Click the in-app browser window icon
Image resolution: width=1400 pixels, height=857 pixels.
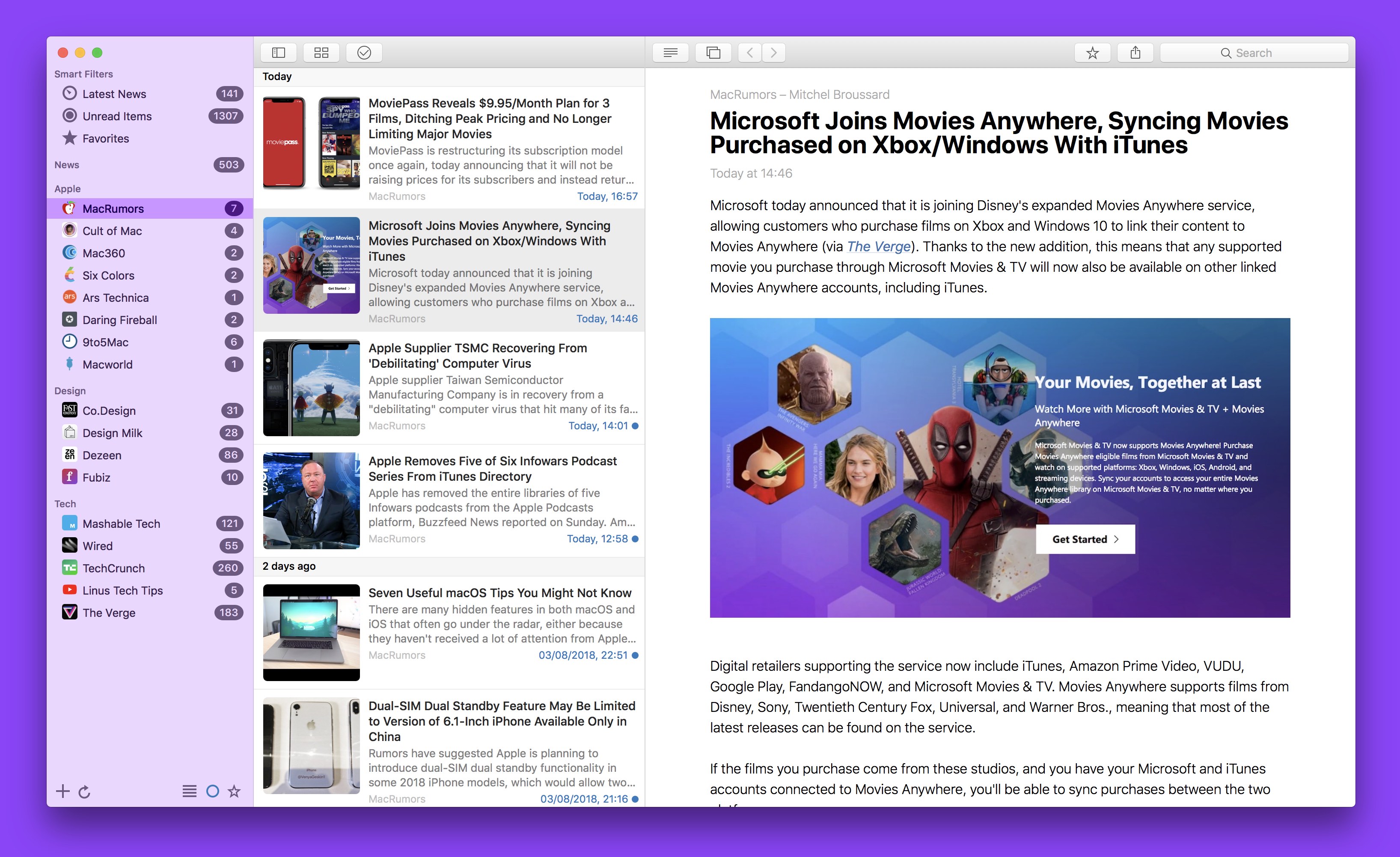(x=713, y=53)
